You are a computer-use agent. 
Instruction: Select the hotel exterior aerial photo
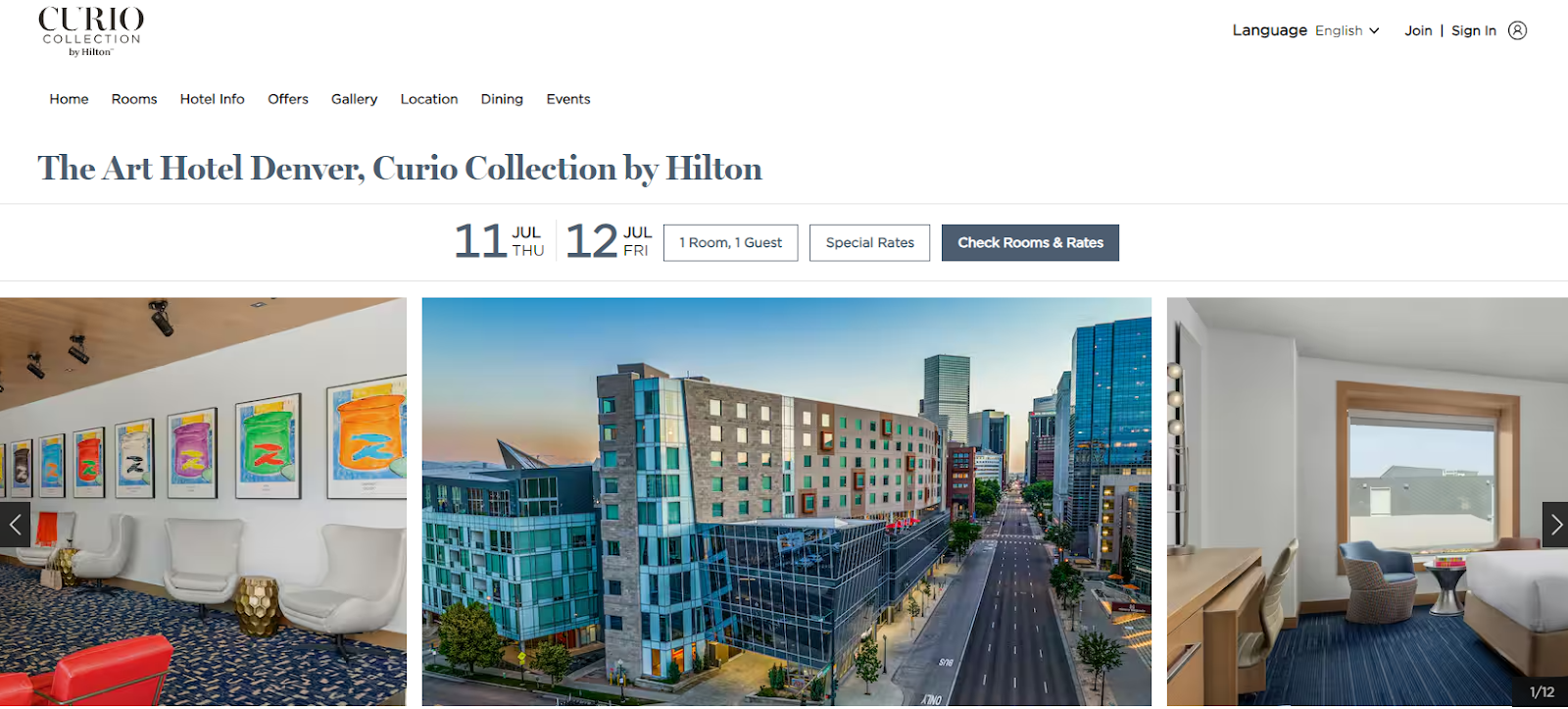(787, 502)
